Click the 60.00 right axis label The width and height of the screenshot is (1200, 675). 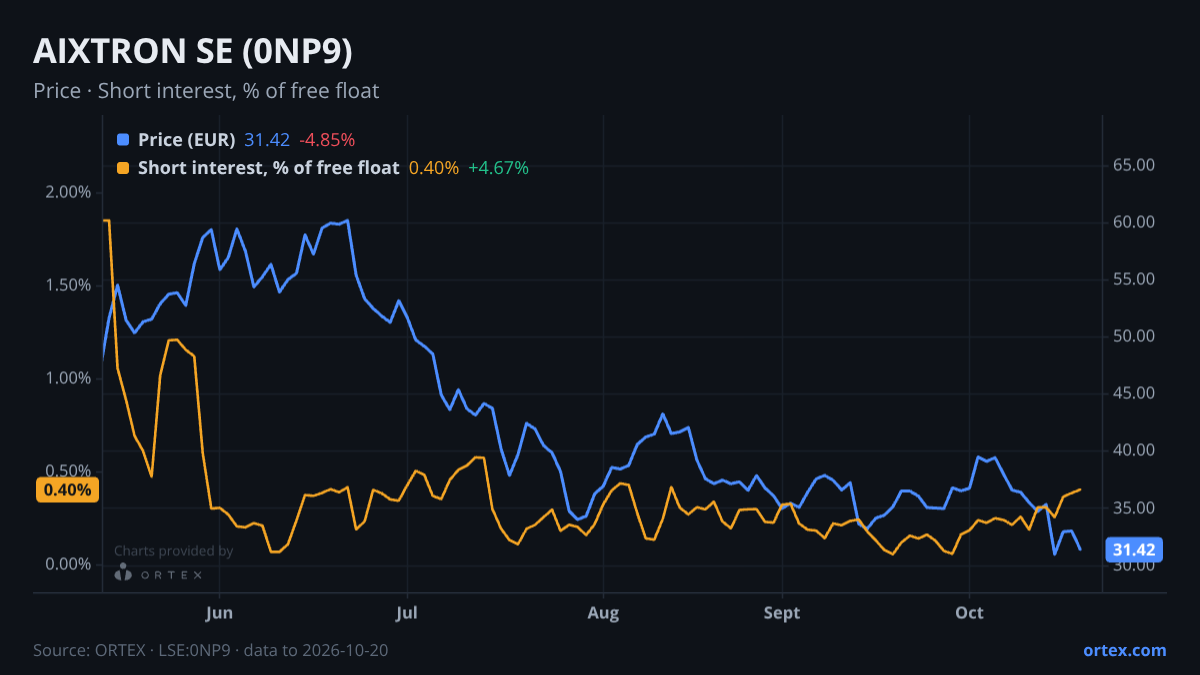tap(1134, 222)
